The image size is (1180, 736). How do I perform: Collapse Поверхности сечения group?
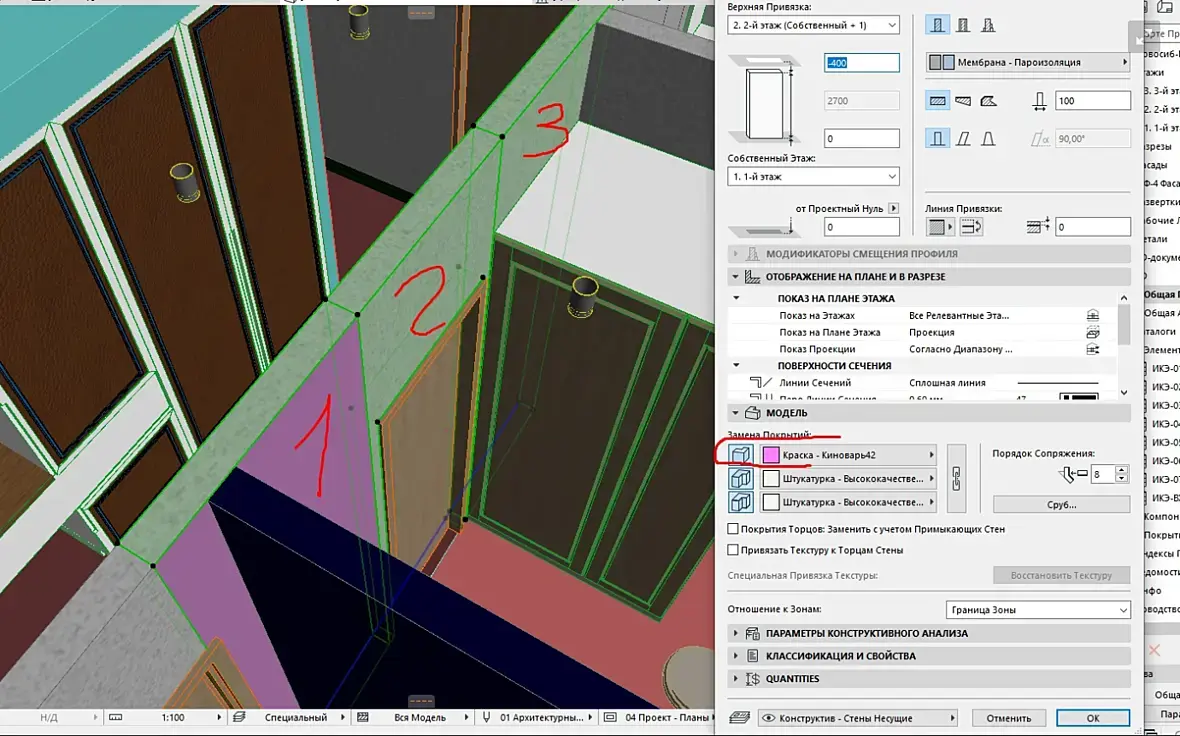[x=737, y=365]
